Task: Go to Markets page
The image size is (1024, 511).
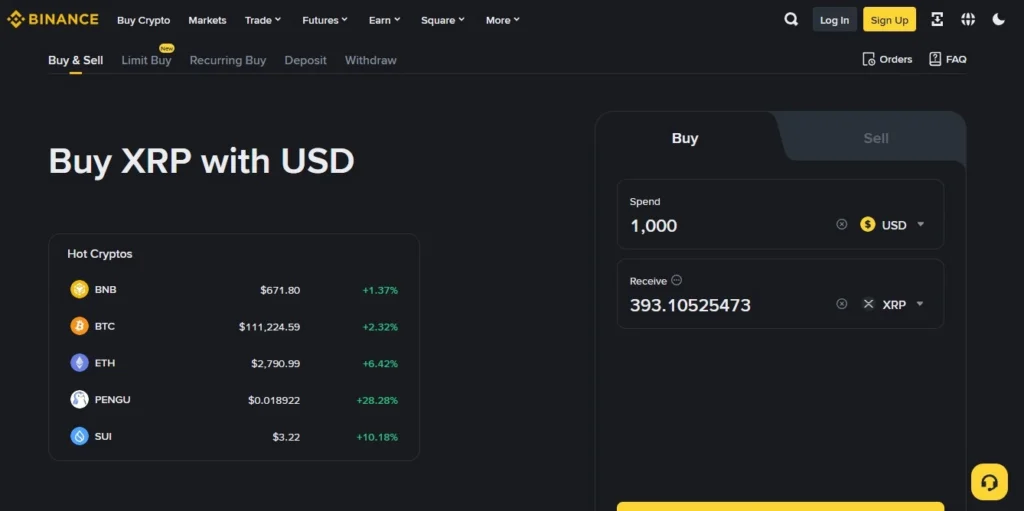Action: pos(207,20)
